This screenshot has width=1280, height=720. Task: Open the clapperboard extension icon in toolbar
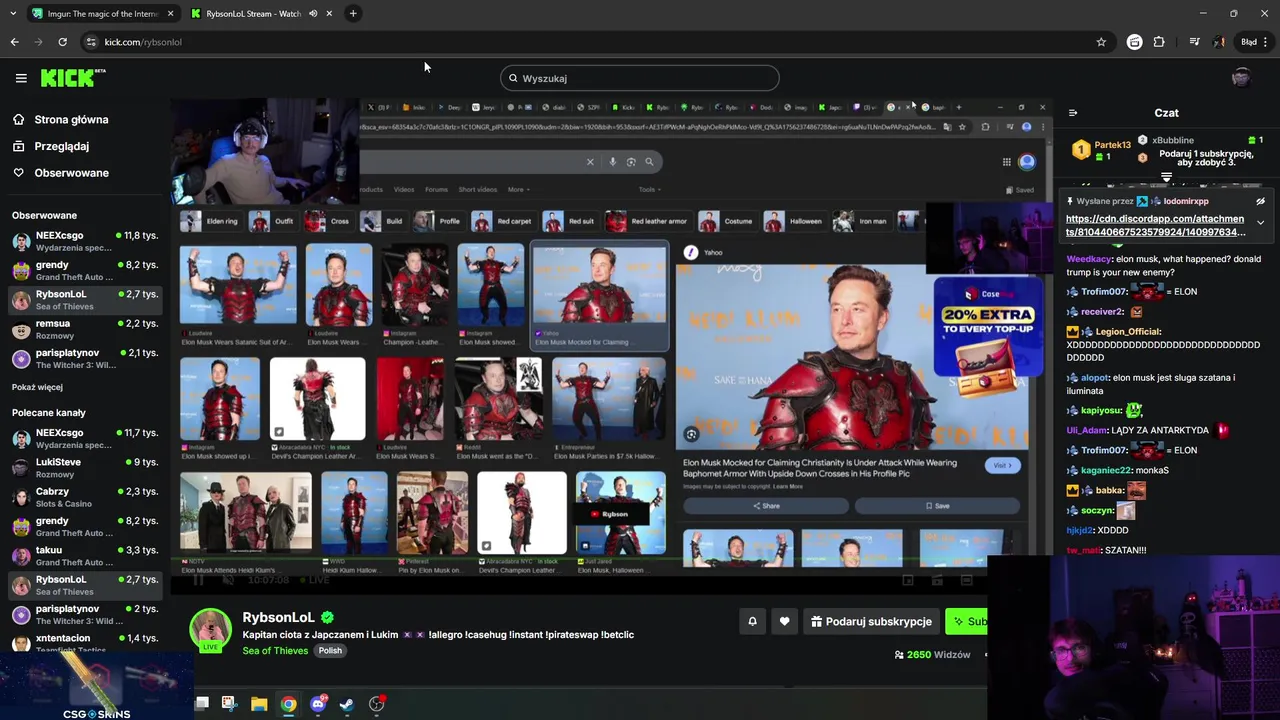1134,42
